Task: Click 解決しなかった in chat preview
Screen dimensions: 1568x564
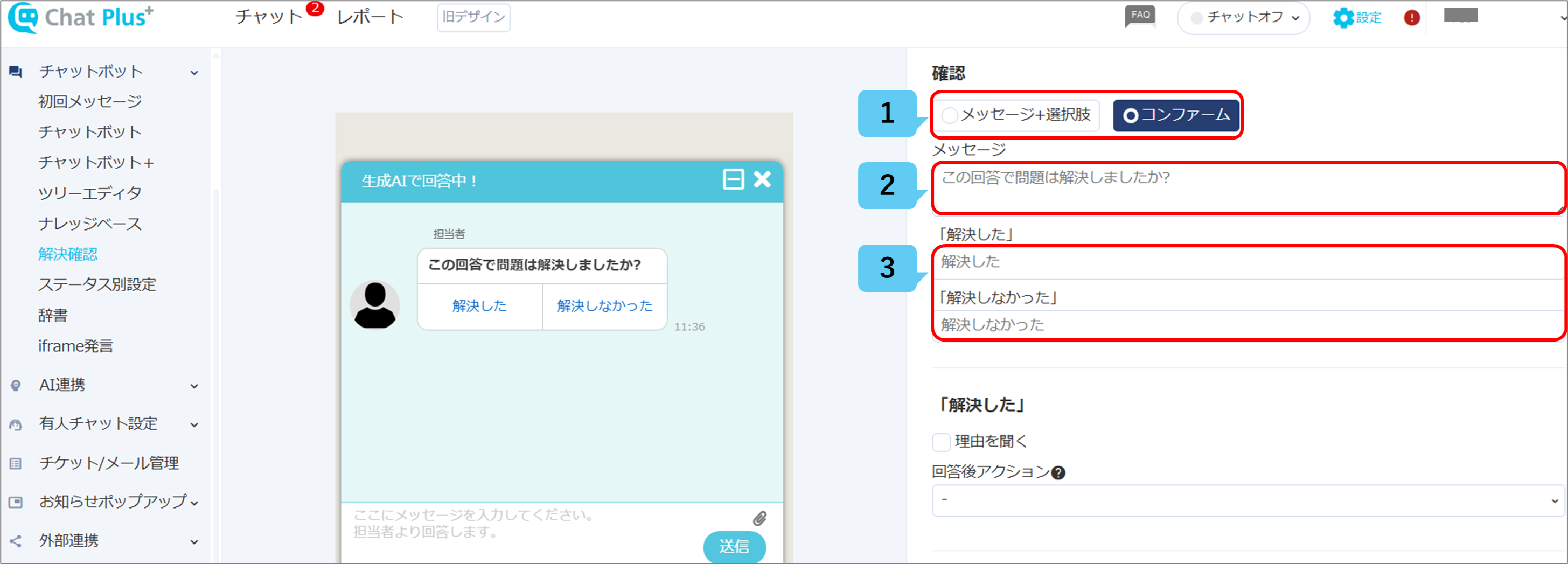Action: coord(604,306)
